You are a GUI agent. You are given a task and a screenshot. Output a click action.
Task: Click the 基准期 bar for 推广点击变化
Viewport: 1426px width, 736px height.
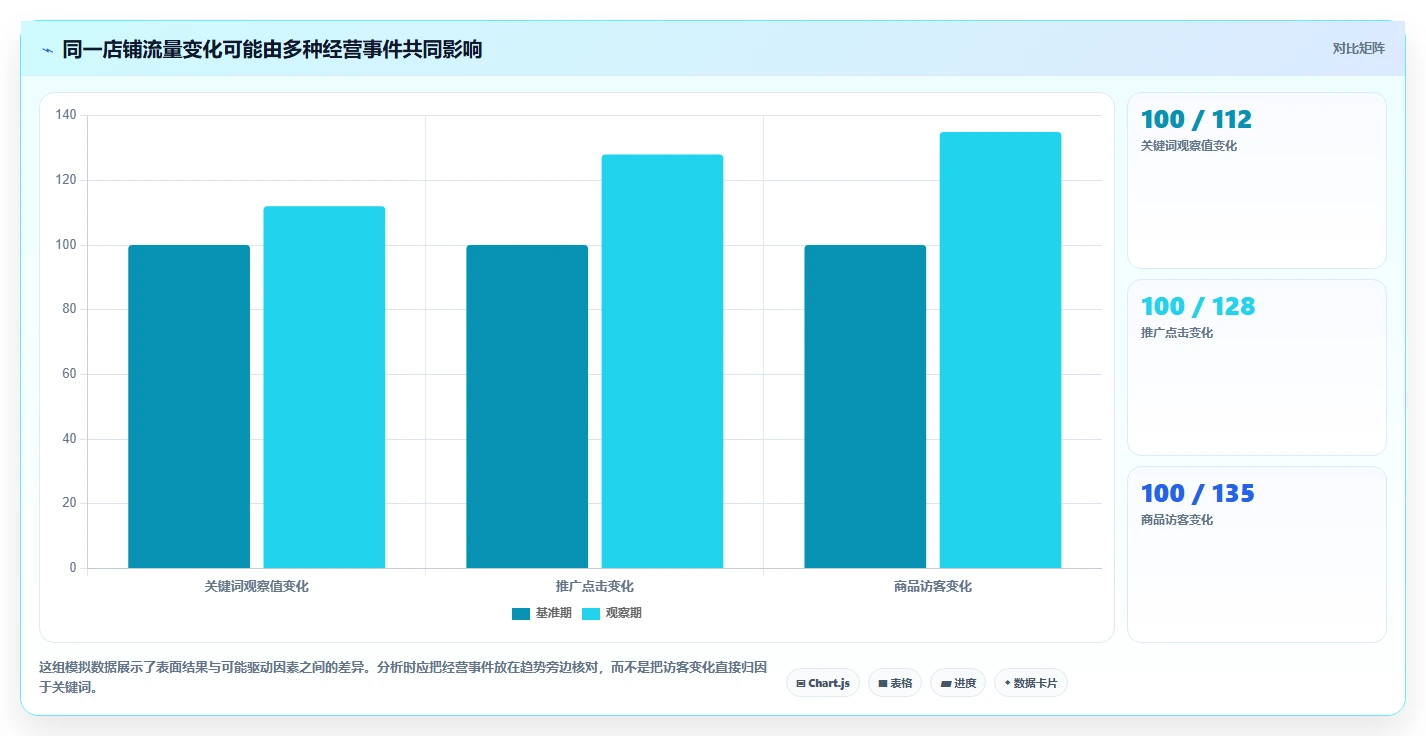pos(527,406)
